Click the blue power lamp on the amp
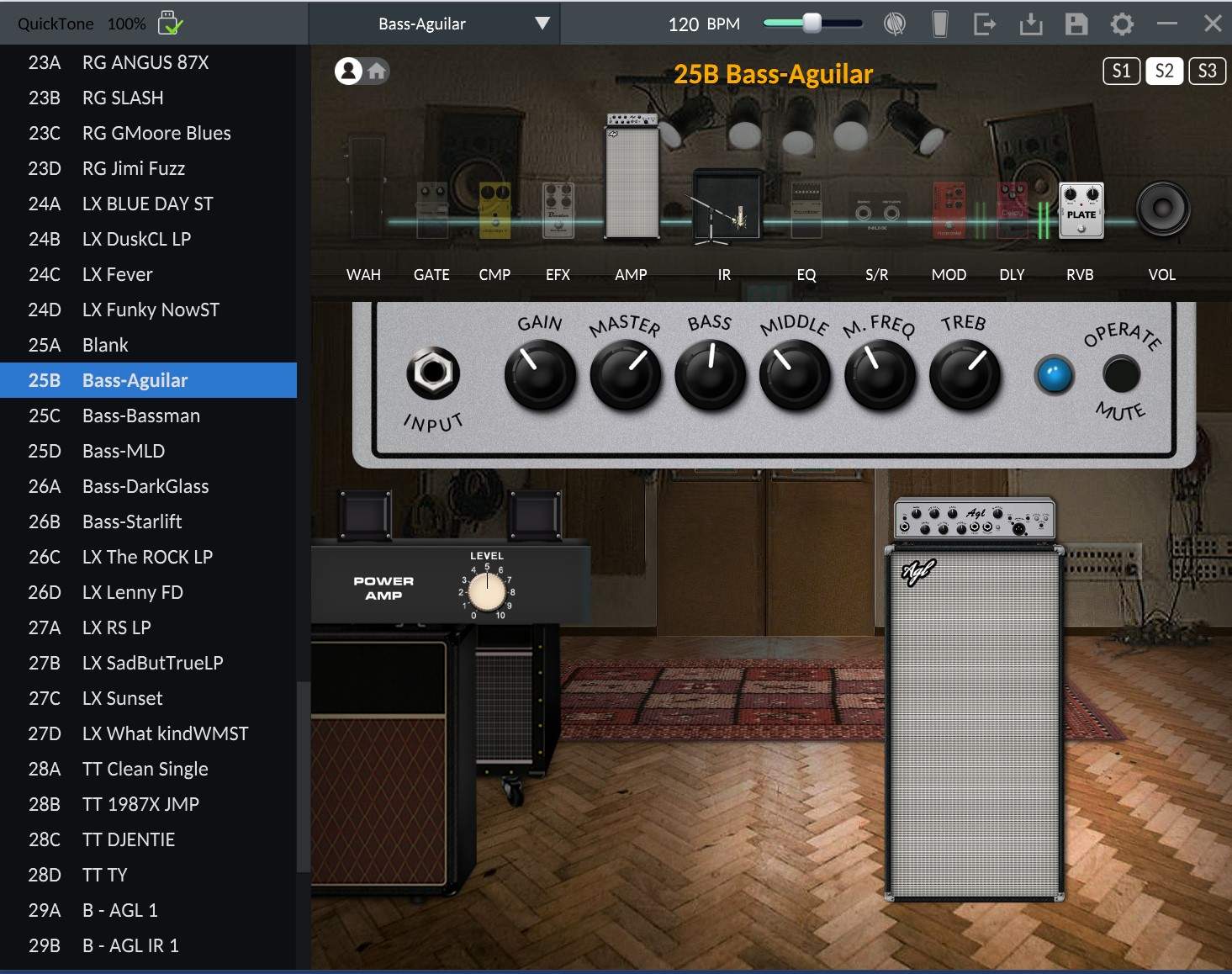 pyautogui.click(x=1055, y=375)
